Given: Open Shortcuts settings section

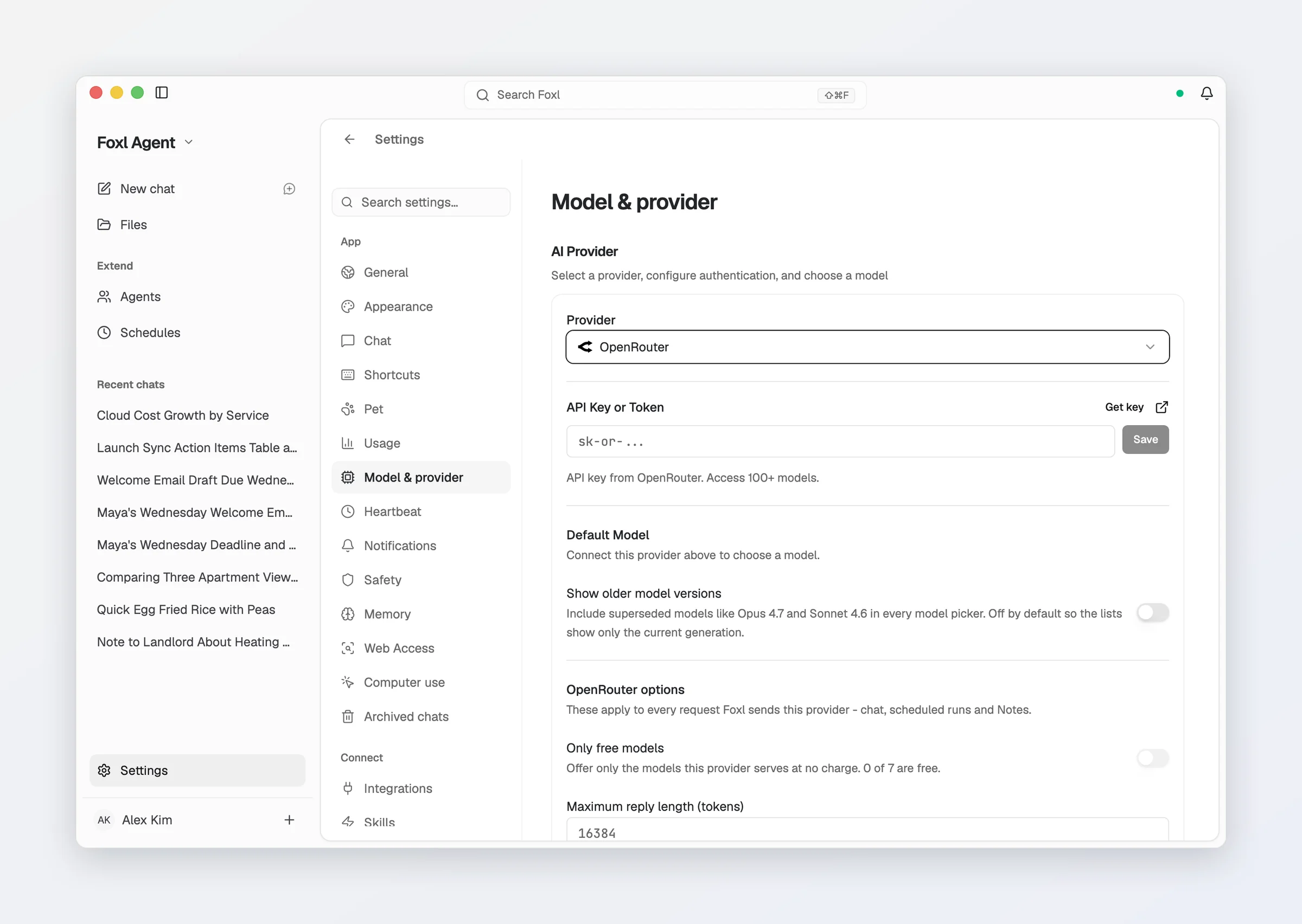Looking at the screenshot, I should 421,375.
